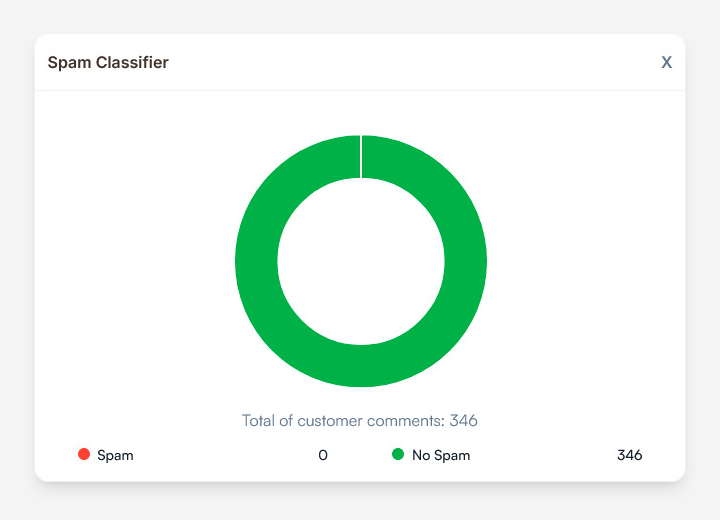Click the right arc of the green ring
Viewport: 720px width, 520px height.
click(x=466, y=261)
